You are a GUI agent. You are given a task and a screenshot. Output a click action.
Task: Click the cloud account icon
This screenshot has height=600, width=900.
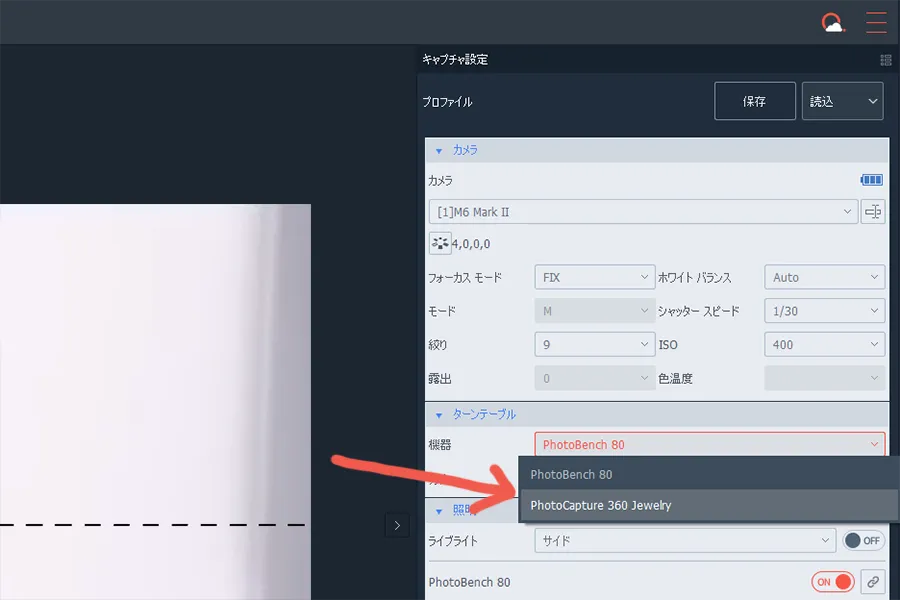click(832, 22)
